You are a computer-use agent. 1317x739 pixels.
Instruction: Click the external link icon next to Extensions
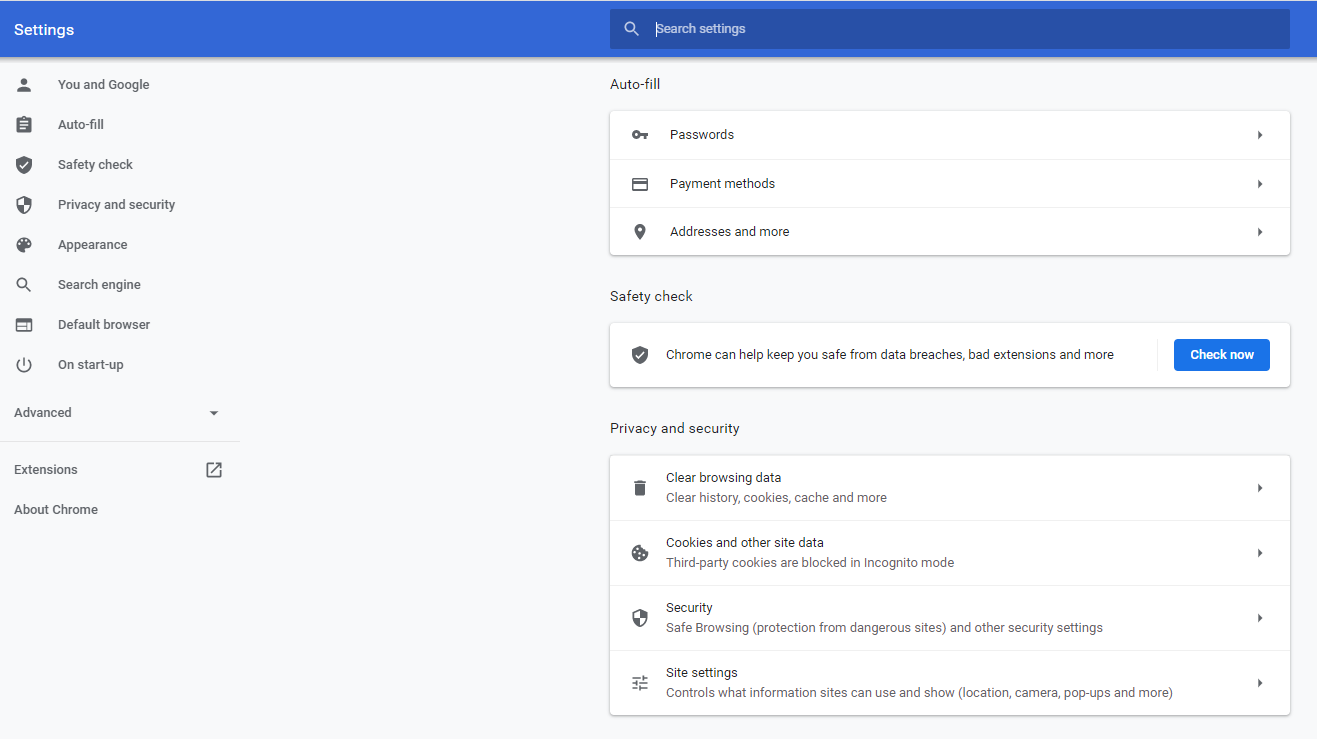tap(214, 470)
